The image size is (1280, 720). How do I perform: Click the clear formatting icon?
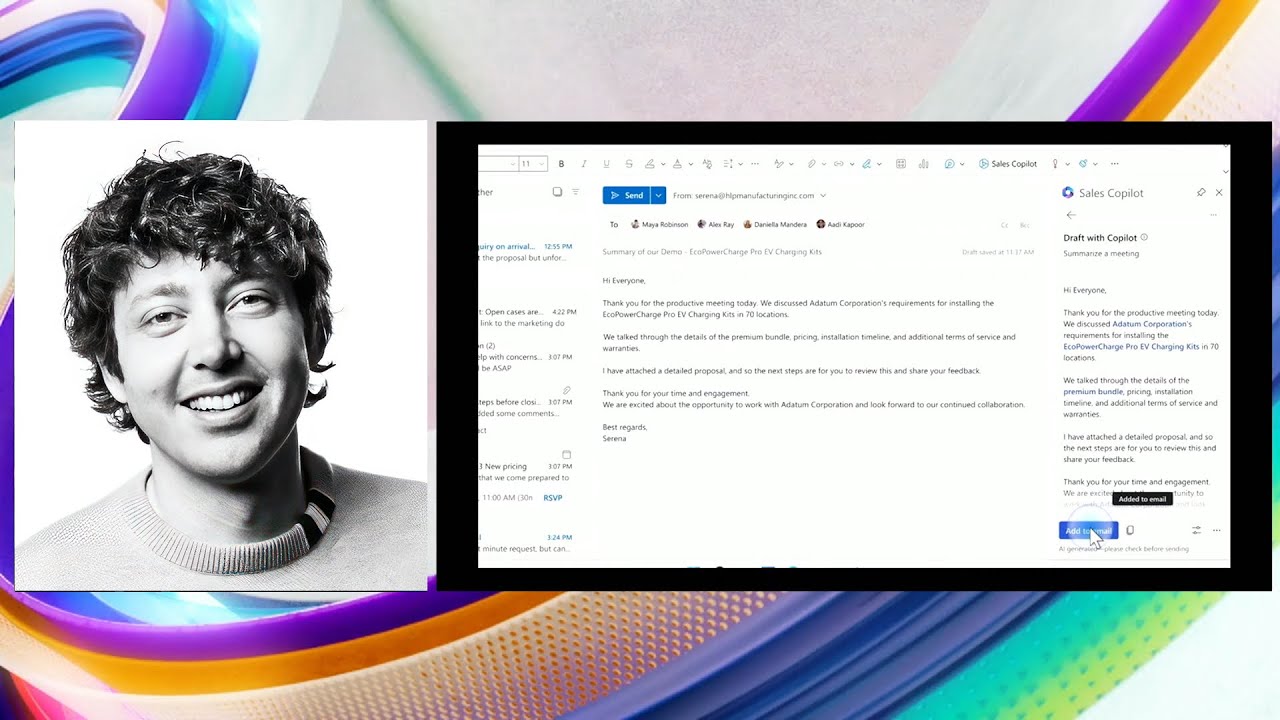(x=707, y=164)
